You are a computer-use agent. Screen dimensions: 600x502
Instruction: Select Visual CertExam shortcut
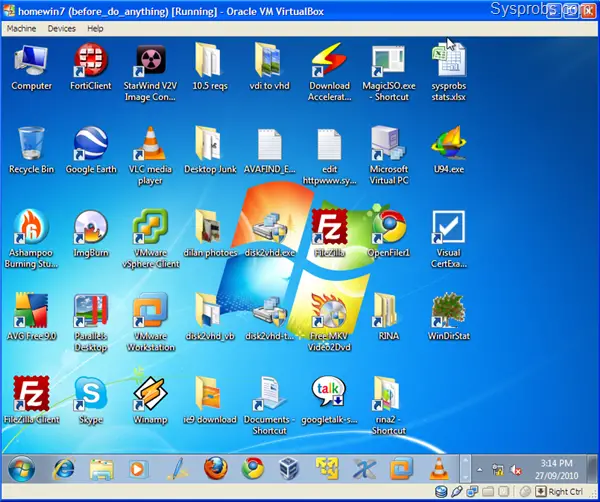click(x=448, y=239)
